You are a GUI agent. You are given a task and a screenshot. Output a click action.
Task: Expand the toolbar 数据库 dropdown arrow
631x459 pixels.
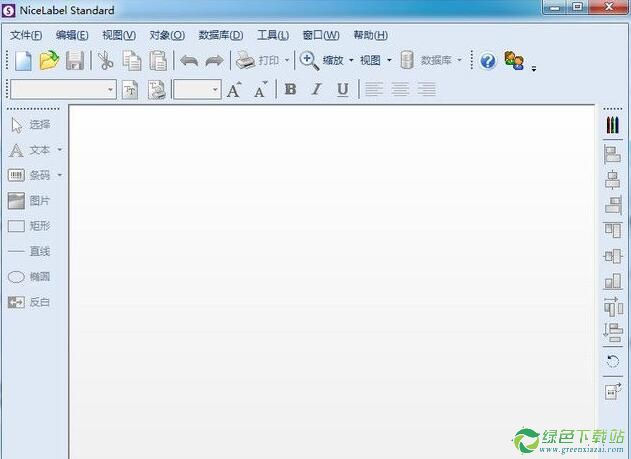coord(459,61)
